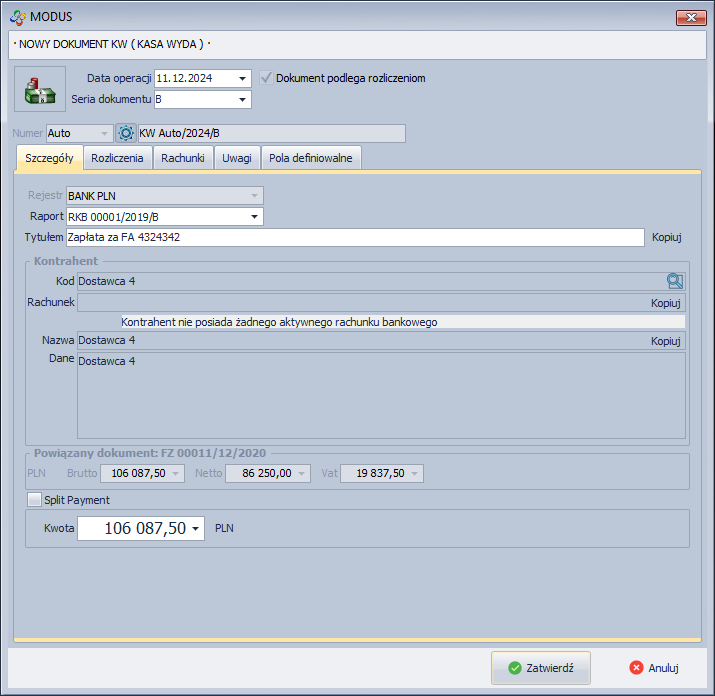Click the gear icon next to document number
715x696 pixels.
126,133
